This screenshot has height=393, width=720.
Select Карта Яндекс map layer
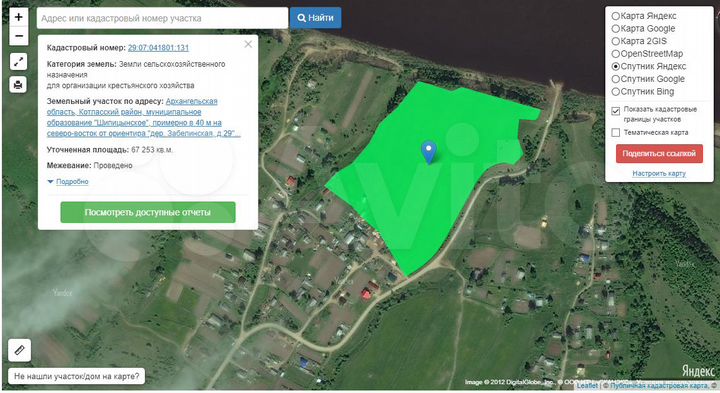pyautogui.click(x=644, y=16)
